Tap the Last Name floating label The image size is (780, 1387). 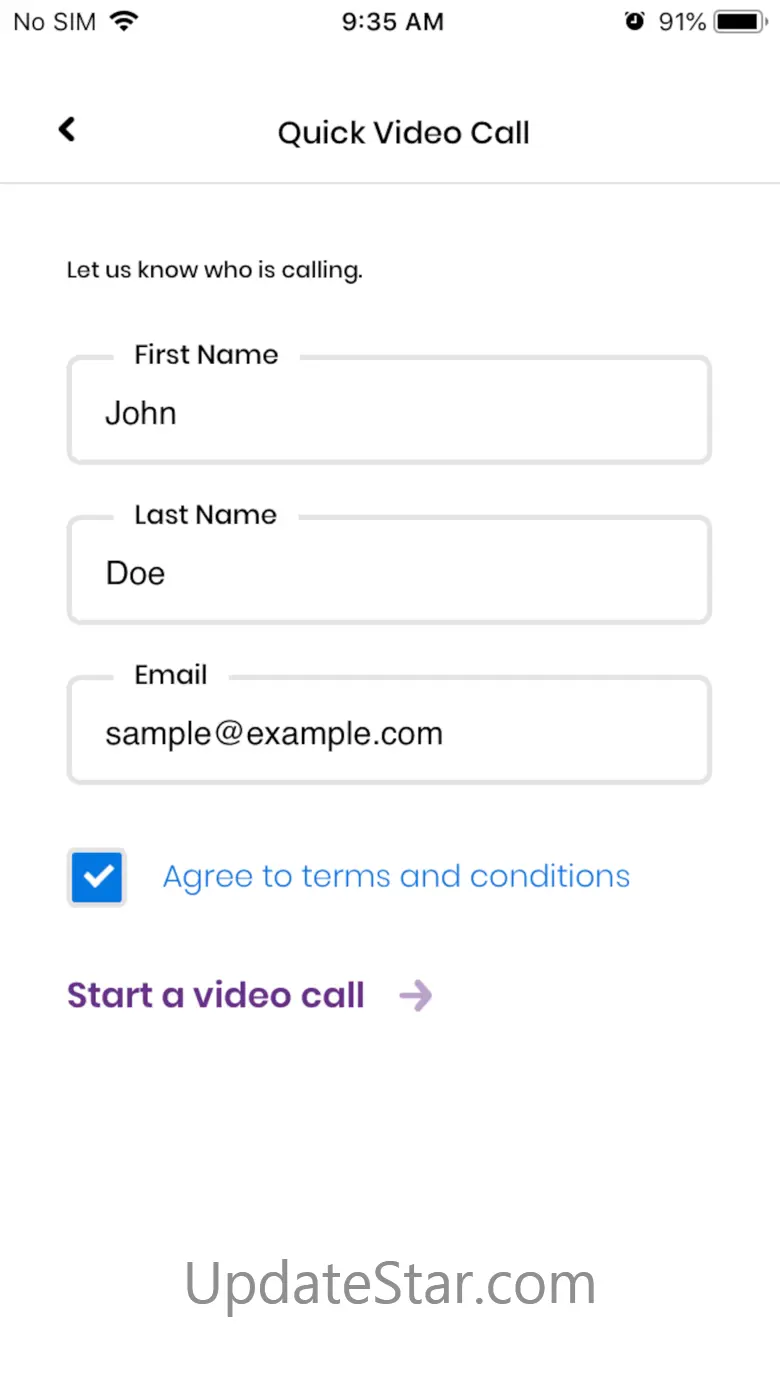coord(205,515)
